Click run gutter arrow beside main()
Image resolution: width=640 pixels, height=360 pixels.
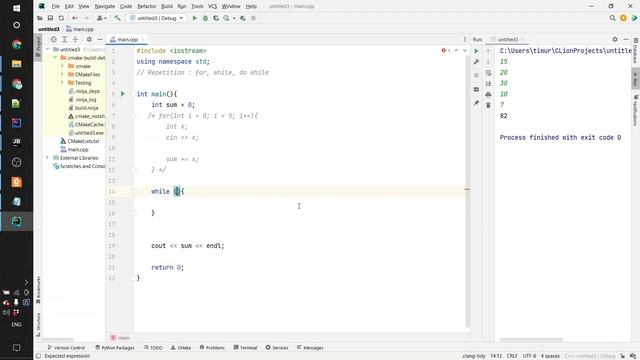tap(123, 94)
